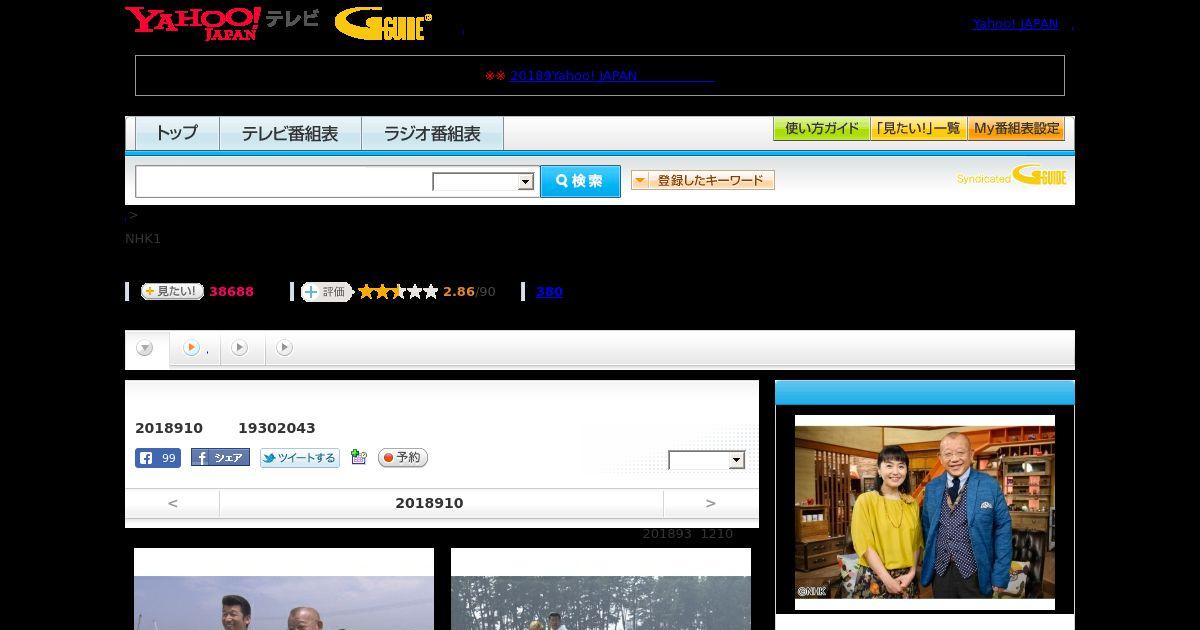1200x630 pixels.
Task: Rate with the first star
Action: 366,292
